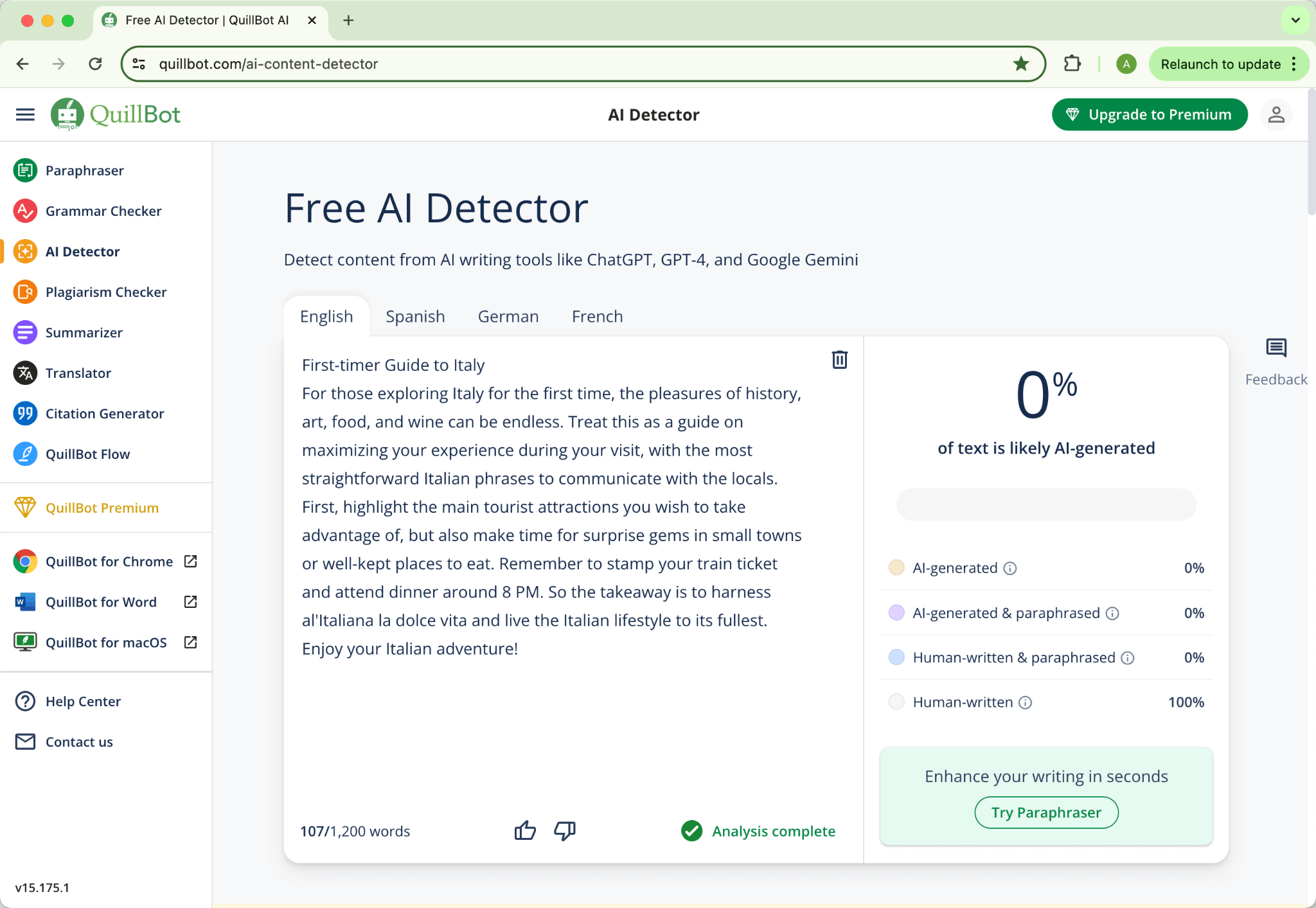
Task: Select the German language tab
Action: point(507,316)
